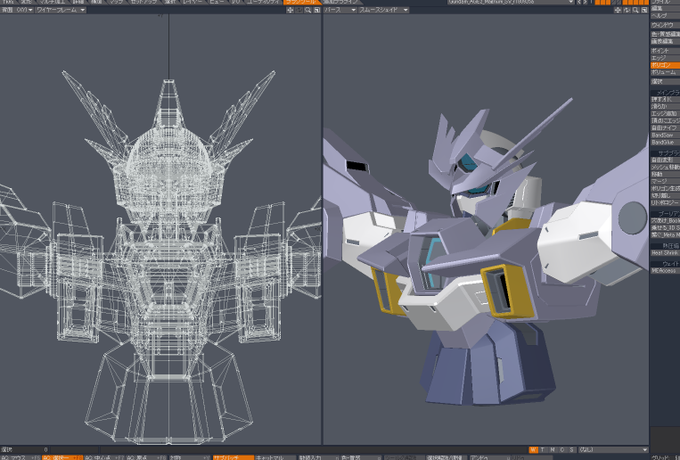
Task: Open the 編集 menu in the right sidebar
Action: 665,8
